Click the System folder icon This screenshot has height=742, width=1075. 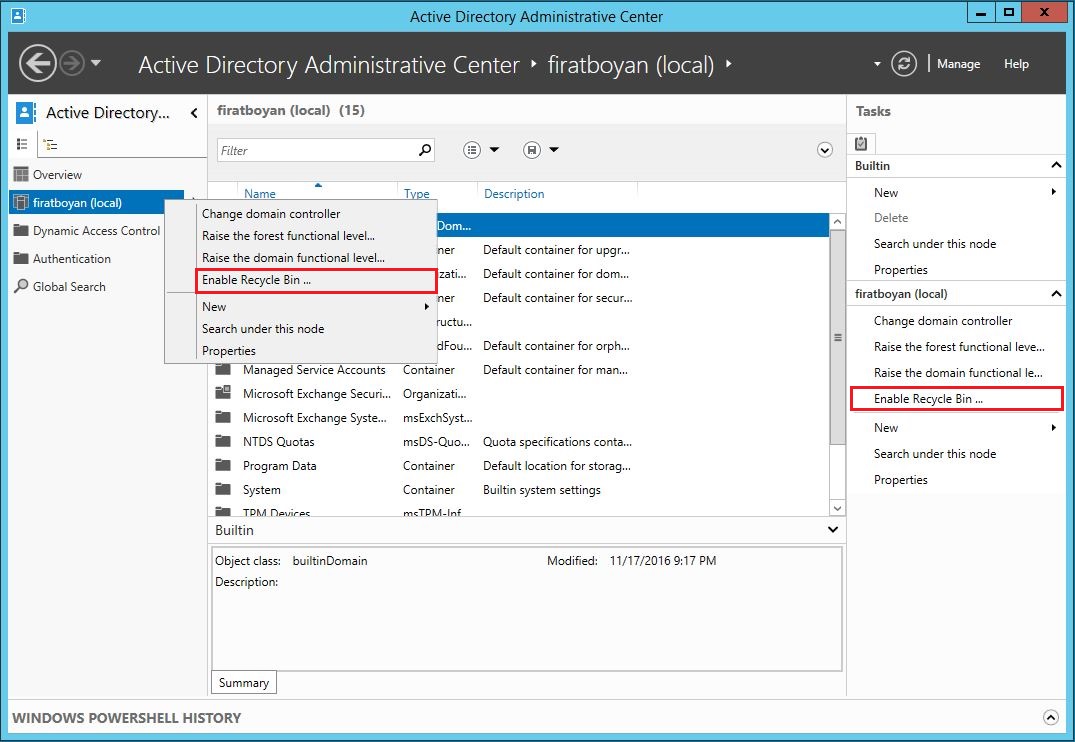coord(223,489)
